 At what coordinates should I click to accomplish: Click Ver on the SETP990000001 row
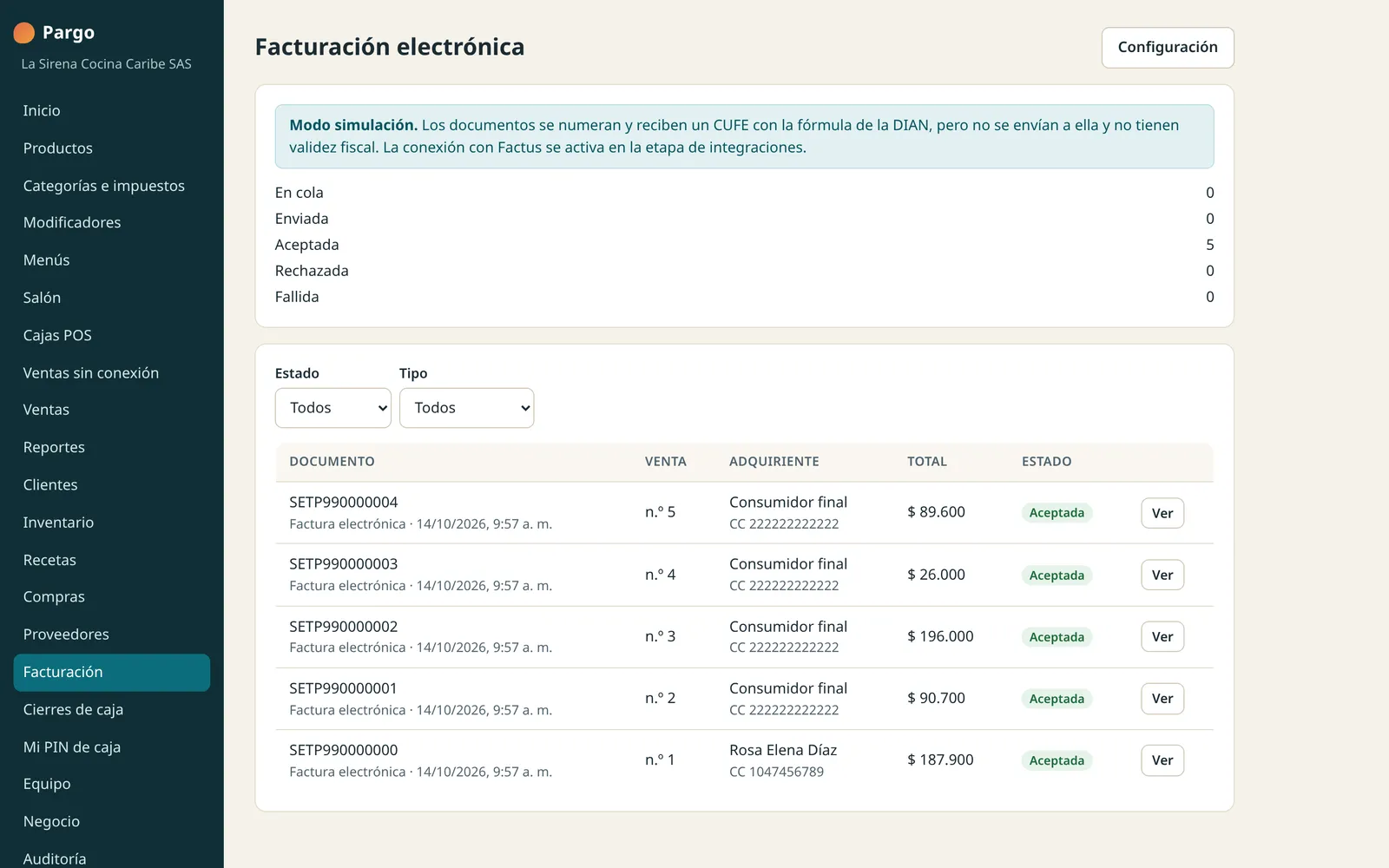[x=1162, y=699]
